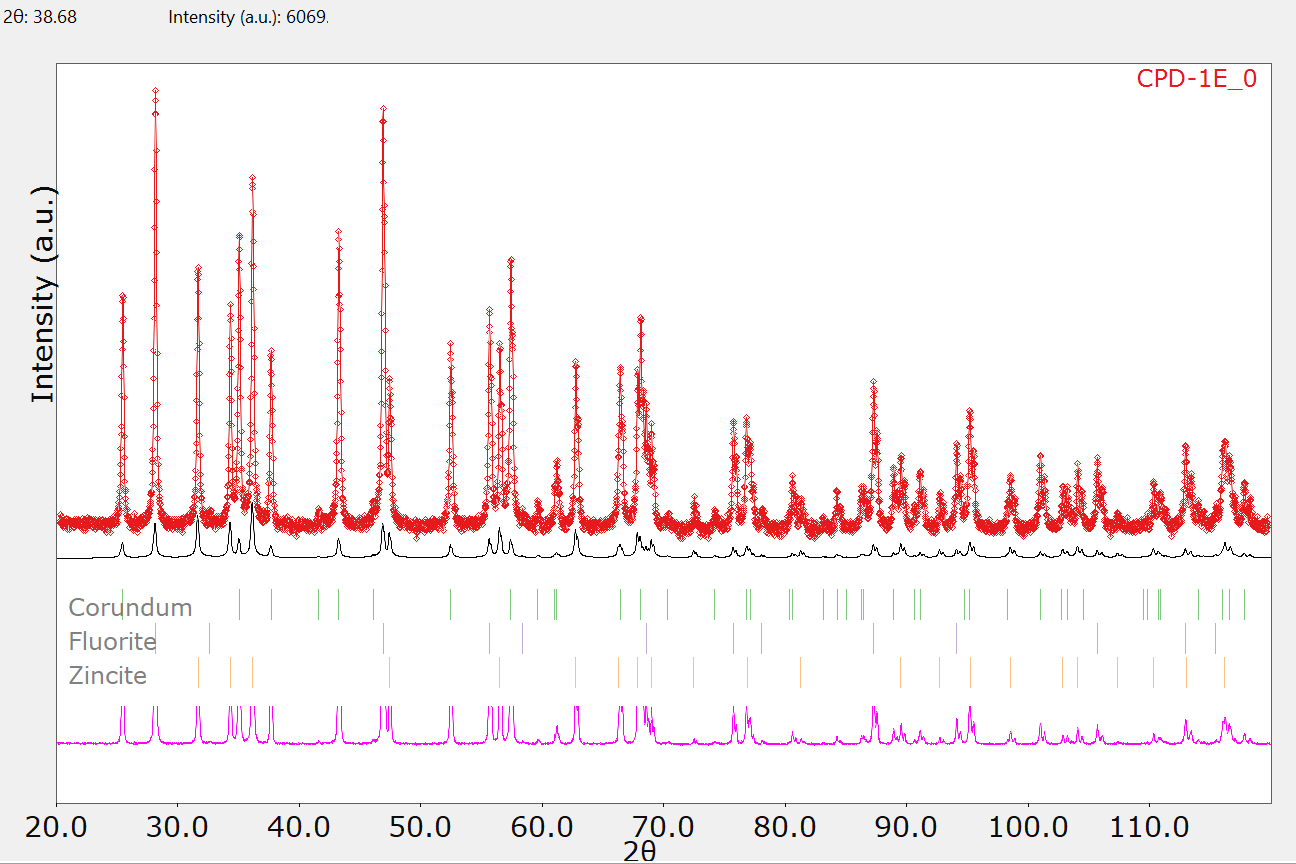
Task: Click the 80.0 x-axis tick label
Action: click(x=785, y=829)
